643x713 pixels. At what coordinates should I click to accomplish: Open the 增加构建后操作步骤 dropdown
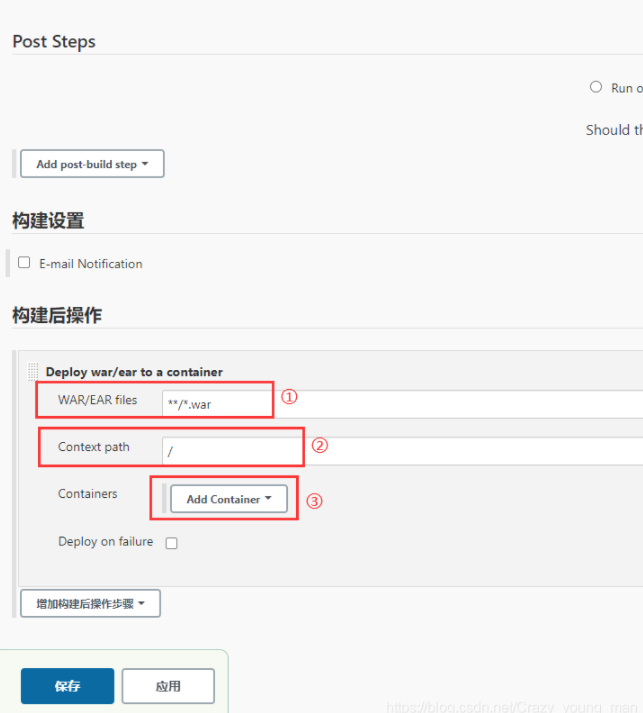[x=90, y=603]
